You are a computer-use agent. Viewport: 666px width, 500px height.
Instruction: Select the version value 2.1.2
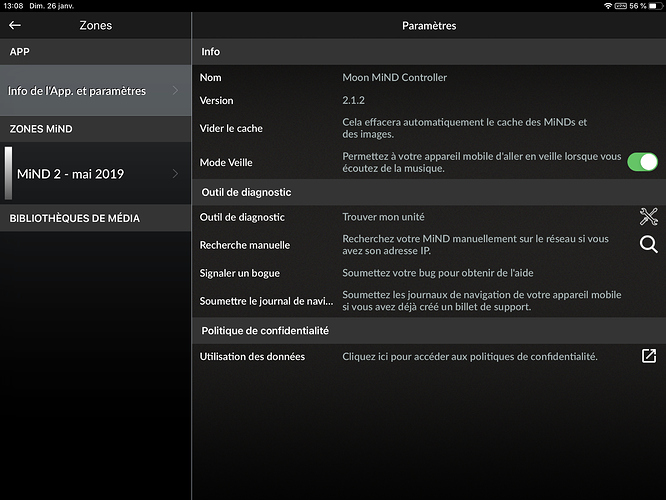(x=353, y=100)
